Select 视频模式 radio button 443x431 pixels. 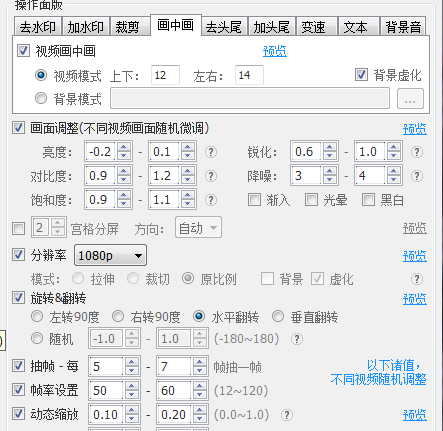pyautogui.click(x=41, y=75)
